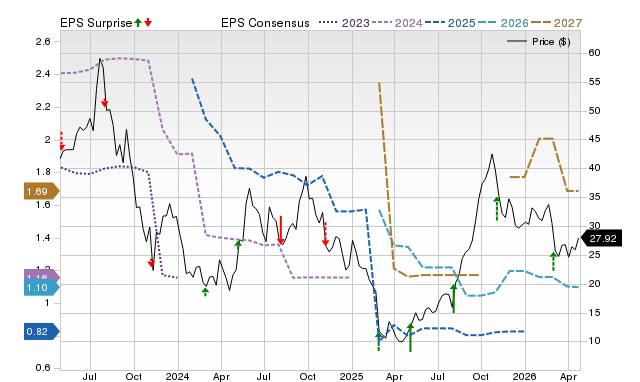The width and height of the screenshot is (640, 382).
Task: Click the 2026 EPS consensus legend entry
Action: click(503, 23)
